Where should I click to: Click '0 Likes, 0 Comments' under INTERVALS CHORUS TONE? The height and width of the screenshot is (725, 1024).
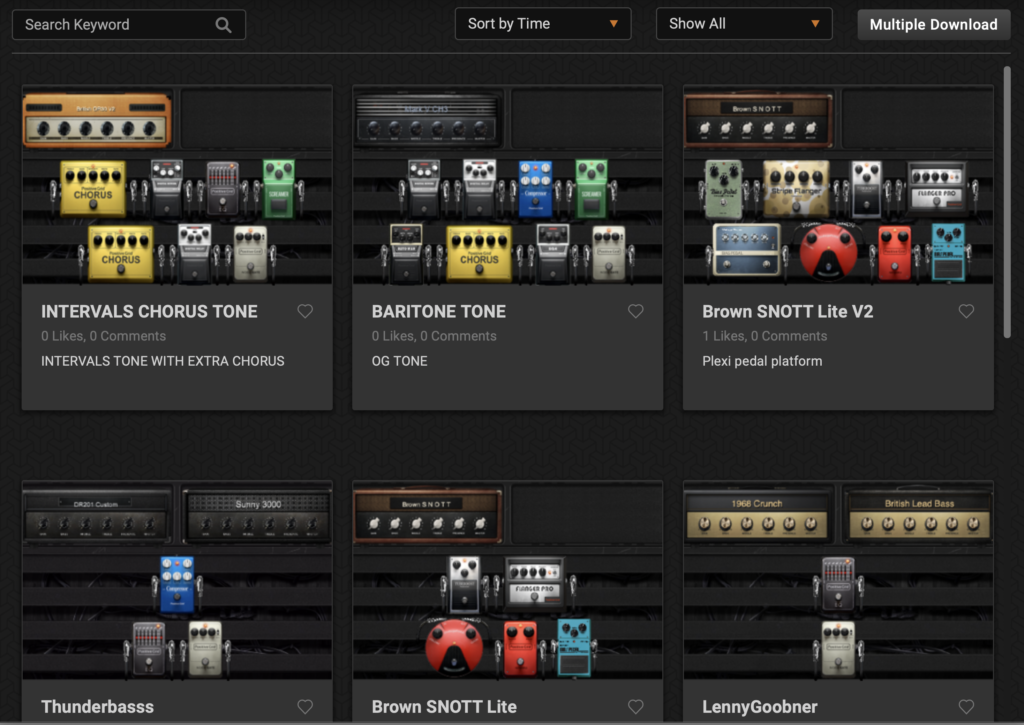coord(103,336)
